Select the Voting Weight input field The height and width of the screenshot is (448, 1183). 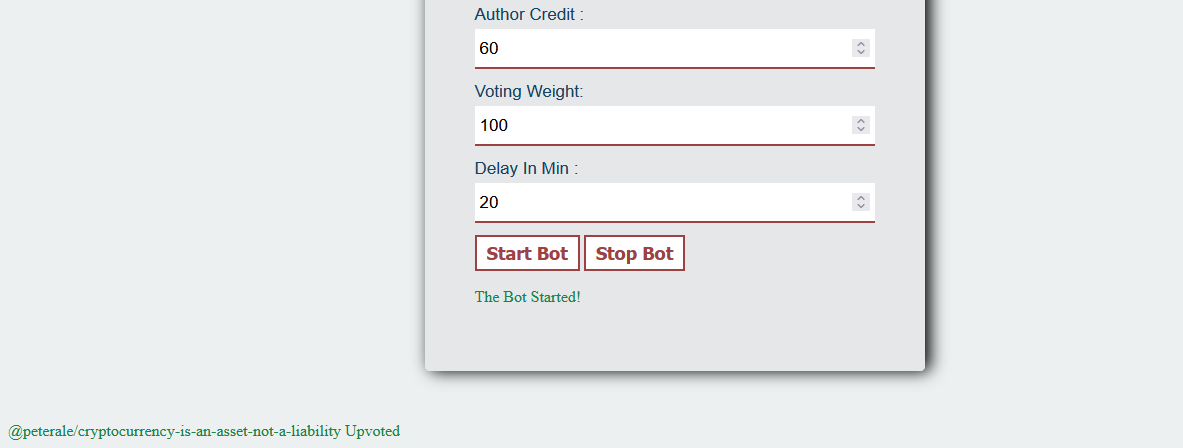pos(674,125)
